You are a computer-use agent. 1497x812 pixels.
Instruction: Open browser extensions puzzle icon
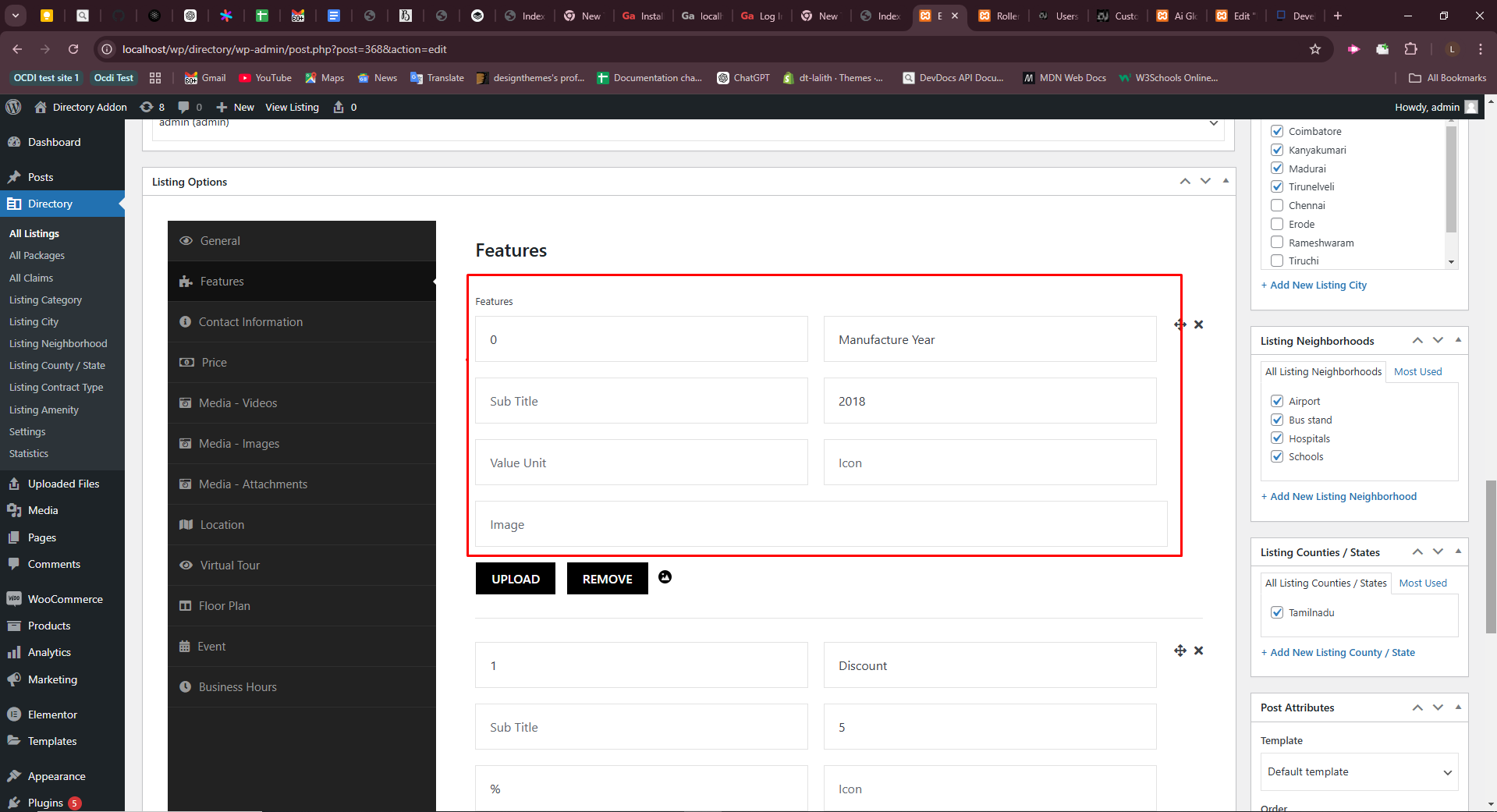point(1410,49)
